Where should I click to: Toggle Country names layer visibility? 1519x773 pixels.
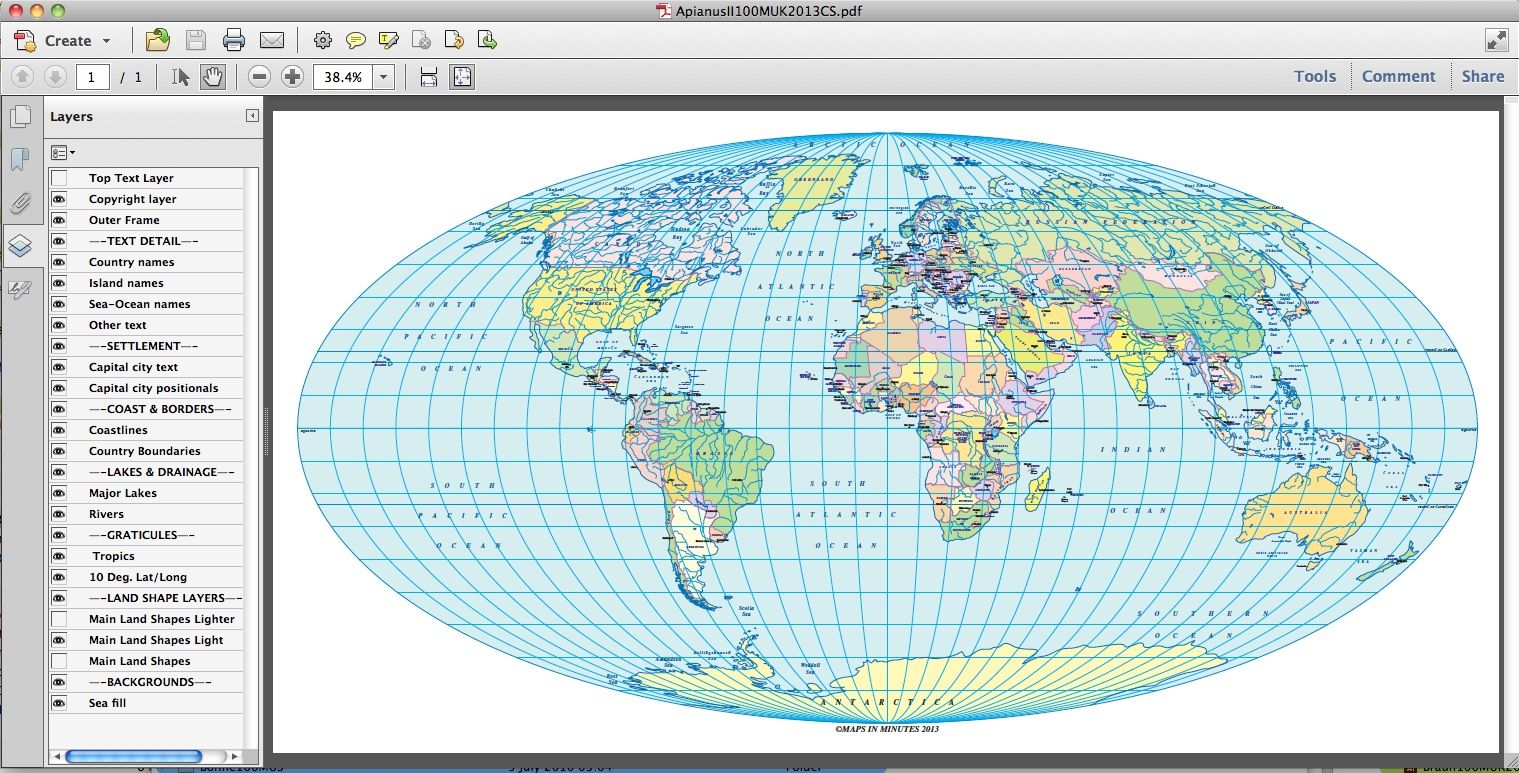tap(59, 262)
